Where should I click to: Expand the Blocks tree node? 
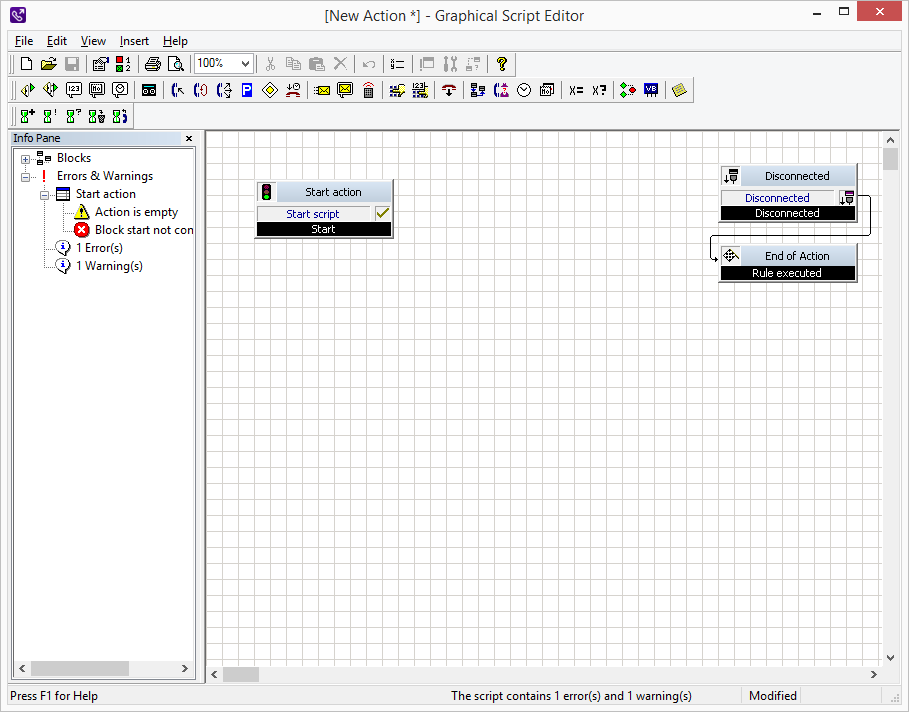pyautogui.click(x=26, y=159)
